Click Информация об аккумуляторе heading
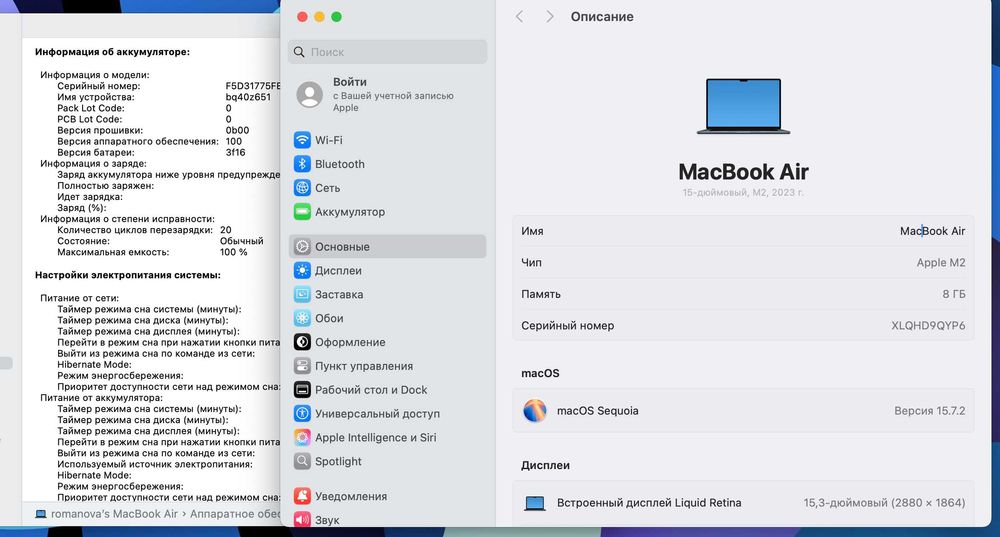This screenshot has height=537, width=1000. [x=112, y=52]
